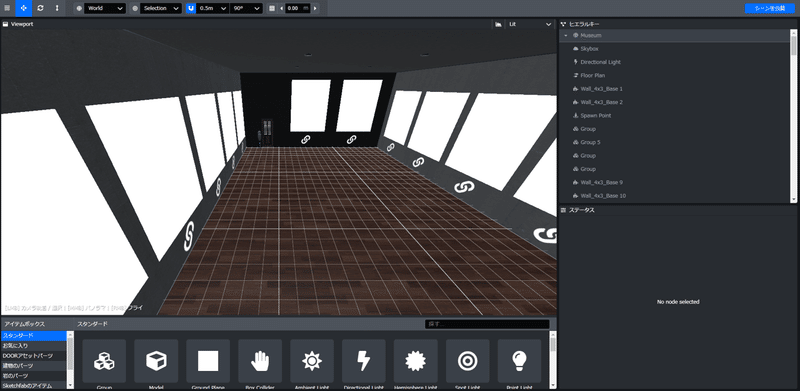The height and width of the screenshot is (391, 800).
Task: Select the Sketchfabのアイテム category
Action: (33, 386)
